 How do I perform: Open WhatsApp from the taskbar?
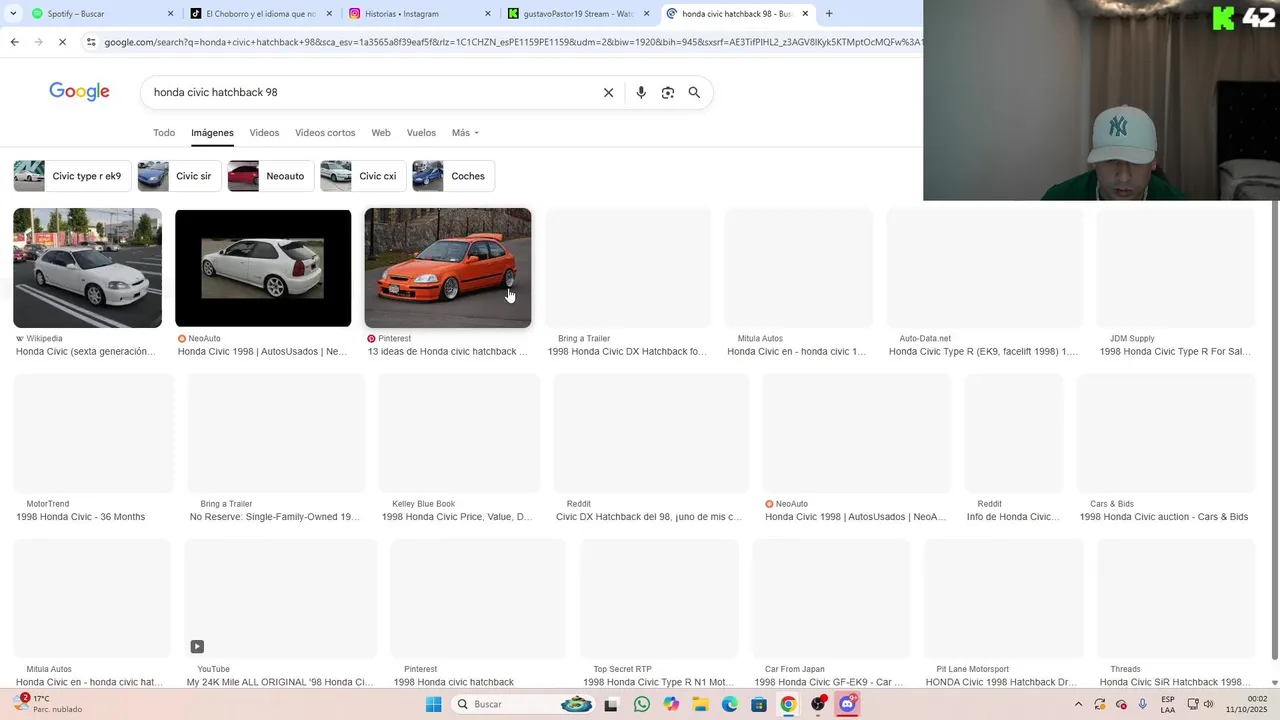pyautogui.click(x=642, y=704)
